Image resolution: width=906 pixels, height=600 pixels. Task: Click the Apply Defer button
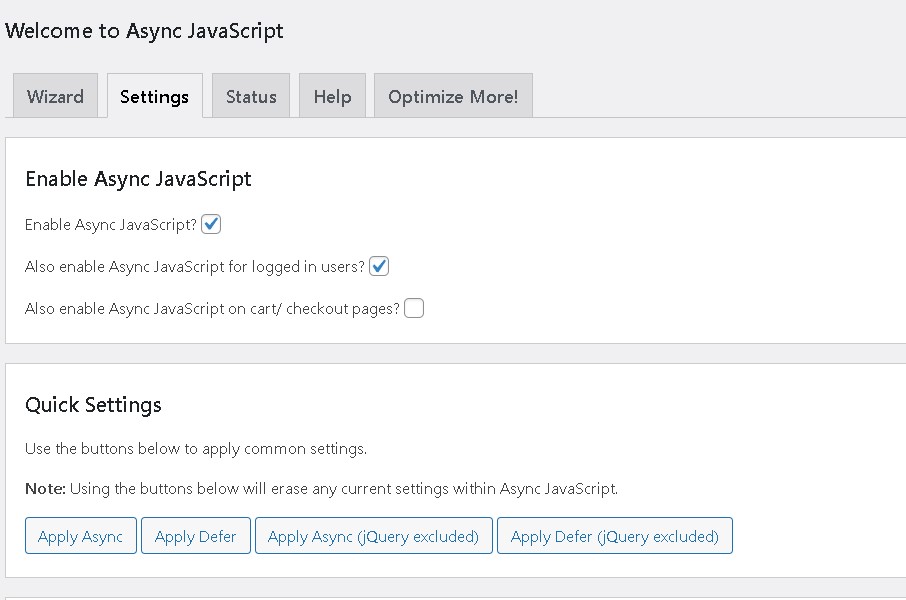(x=195, y=536)
